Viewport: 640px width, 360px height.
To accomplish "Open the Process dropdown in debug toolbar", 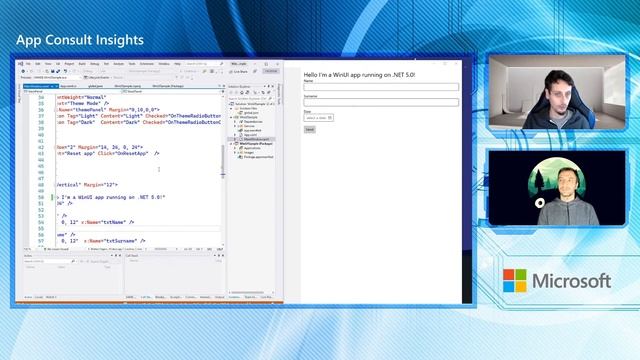I will [x=57, y=77].
